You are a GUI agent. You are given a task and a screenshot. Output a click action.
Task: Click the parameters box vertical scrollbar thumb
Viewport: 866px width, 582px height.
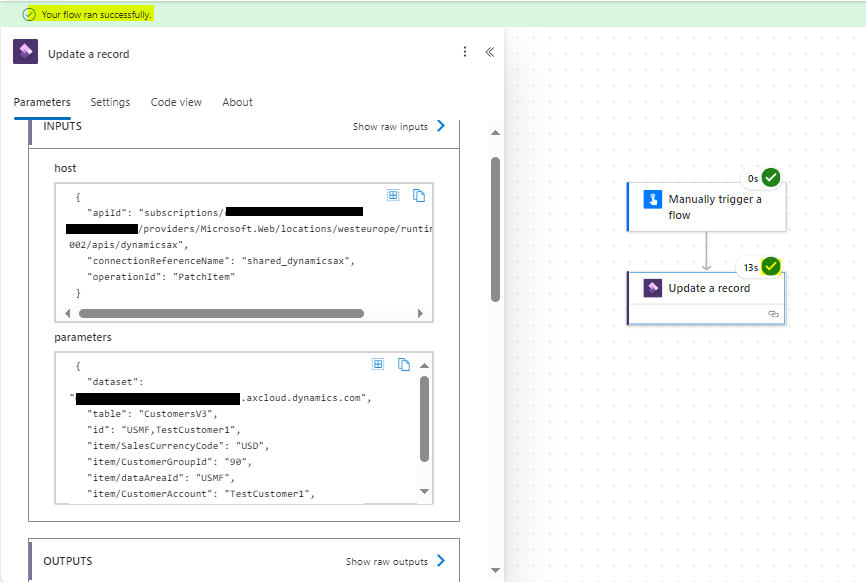(x=424, y=419)
